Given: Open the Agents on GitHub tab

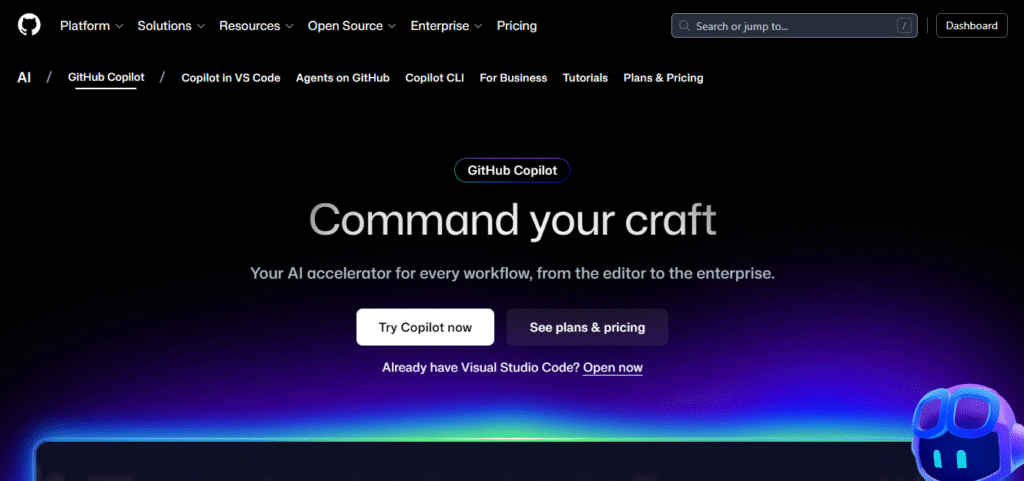Looking at the screenshot, I should coord(342,78).
